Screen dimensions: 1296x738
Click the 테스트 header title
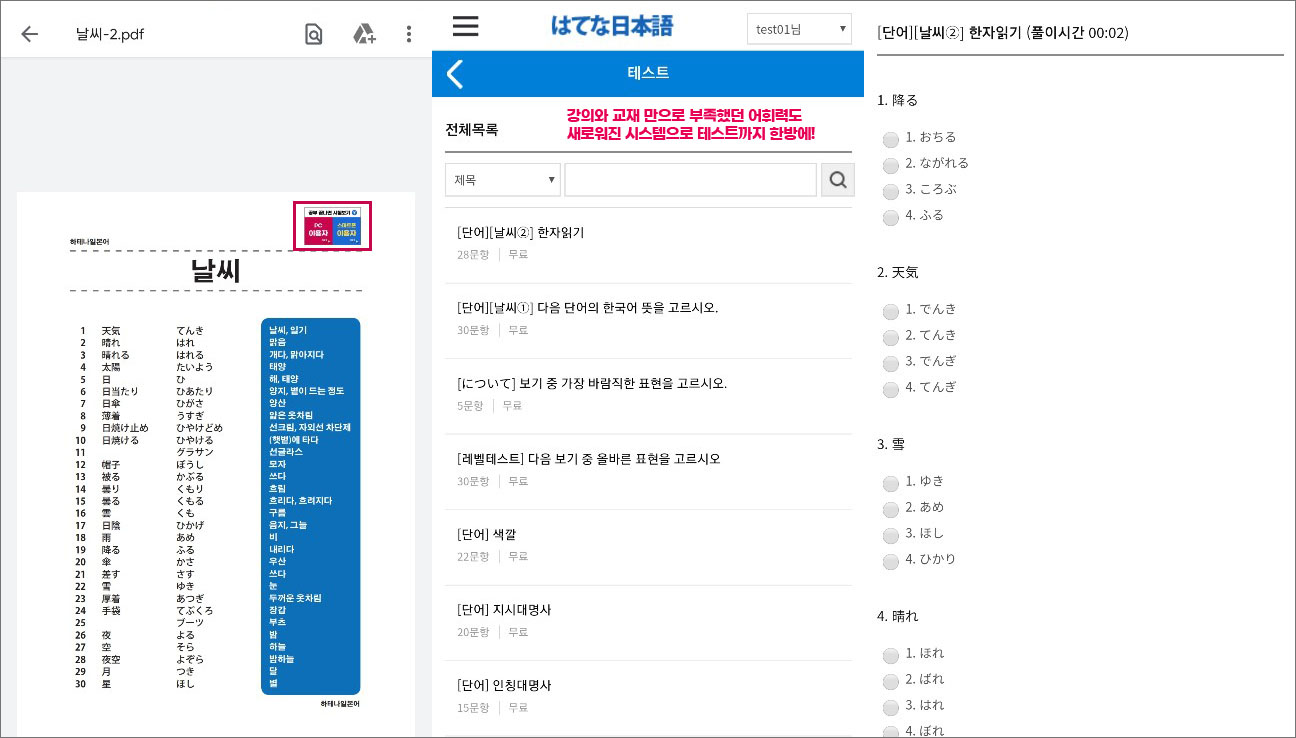pyautogui.click(x=648, y=73)
